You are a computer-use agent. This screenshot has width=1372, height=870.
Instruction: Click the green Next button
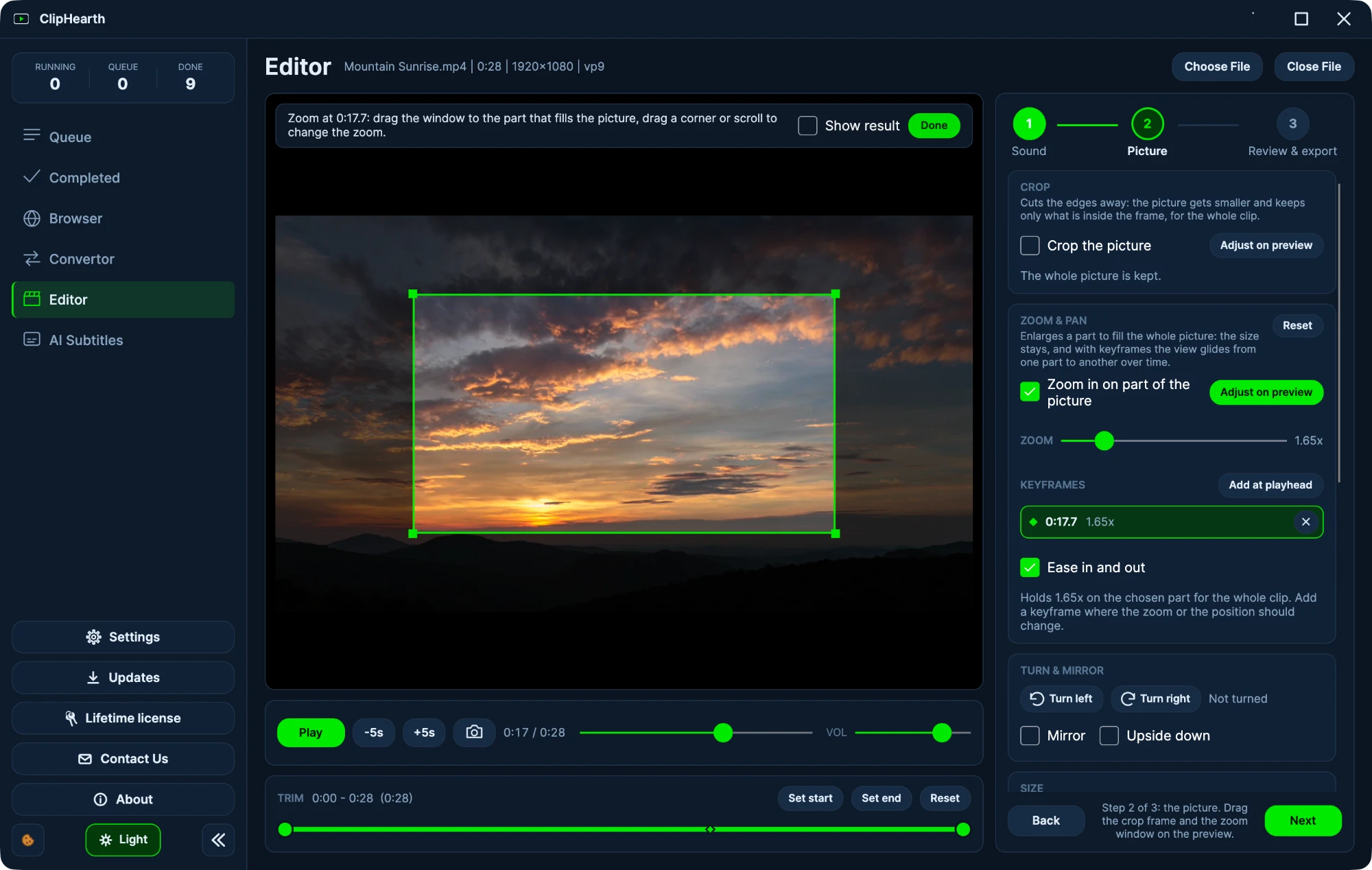[x=1303, y=821]
